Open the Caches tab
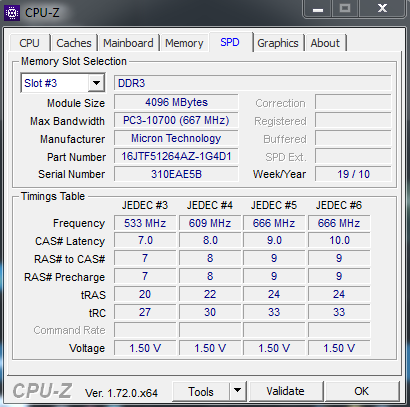The width and height of the screenshot is (410, 407). (74, 43)
